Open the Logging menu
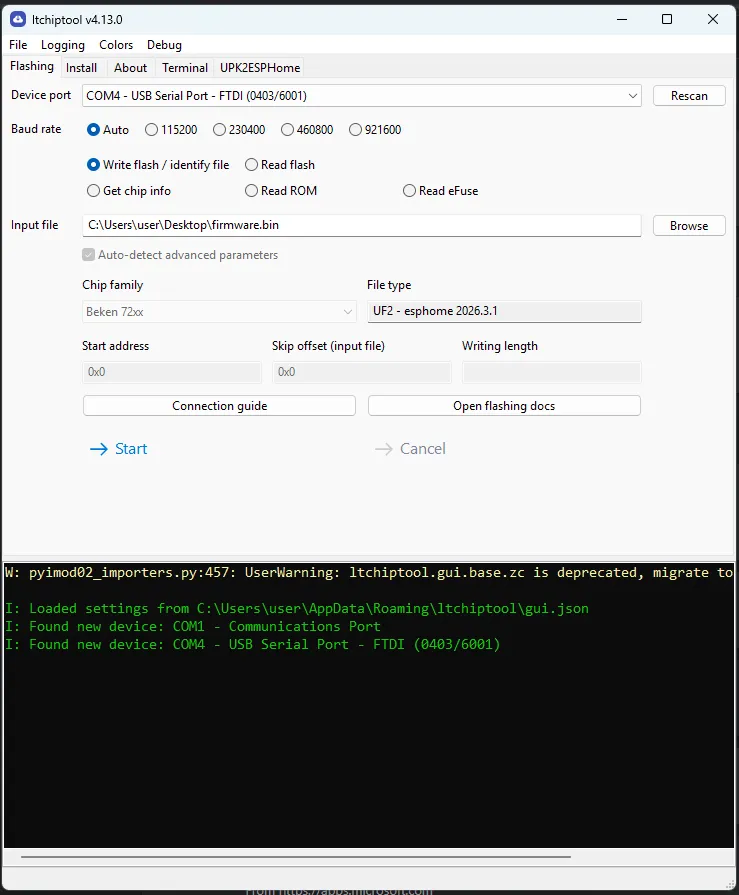Screen dimensions: 739x895 point(63,45)
